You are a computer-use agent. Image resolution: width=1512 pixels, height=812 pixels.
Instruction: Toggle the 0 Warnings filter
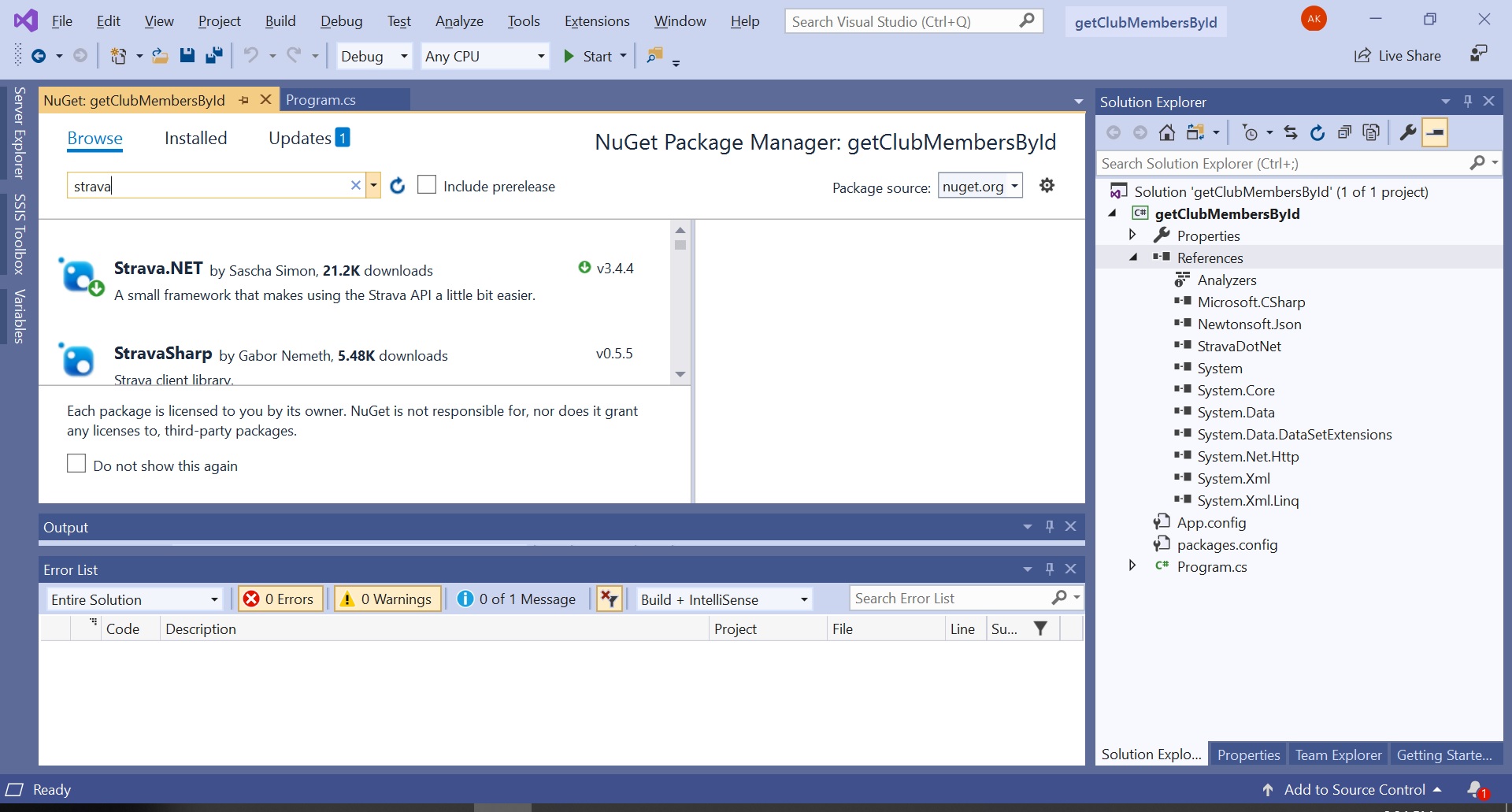pos(388,599)
